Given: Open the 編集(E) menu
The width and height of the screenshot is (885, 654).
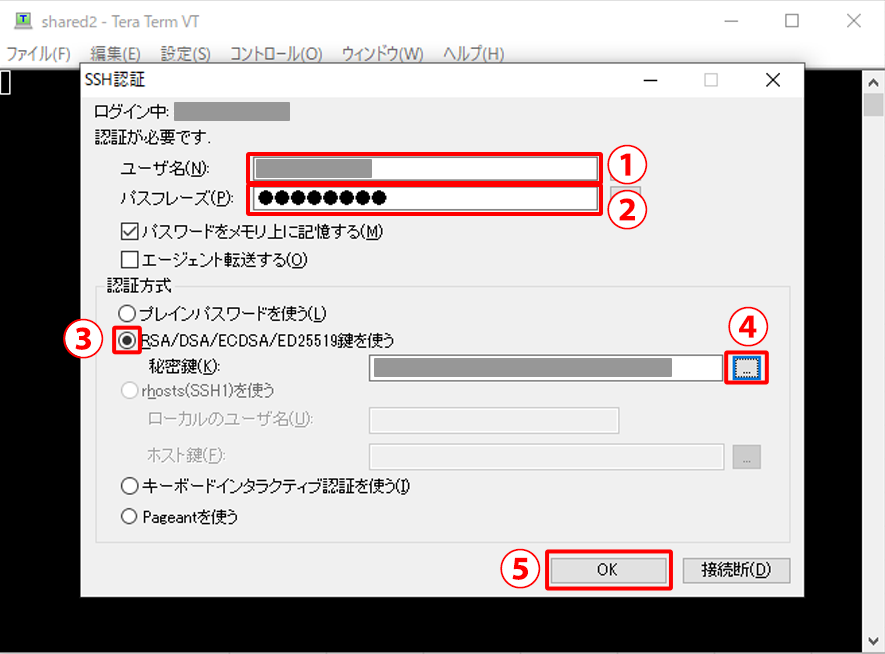Looking at the screenshot, I should coord(115,53).
